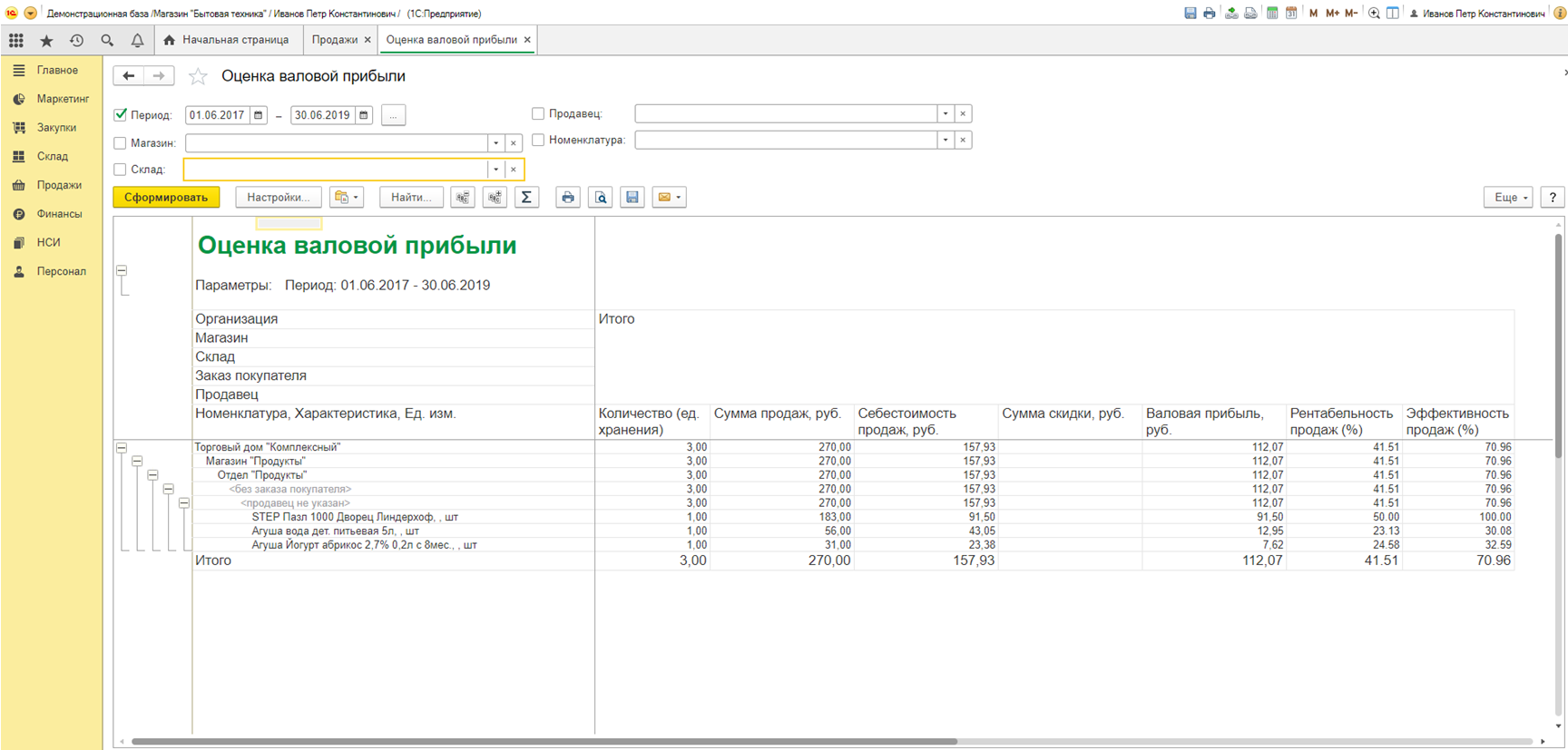
Task: Save report with the diskette icon
Action: (x=632, y=198)
